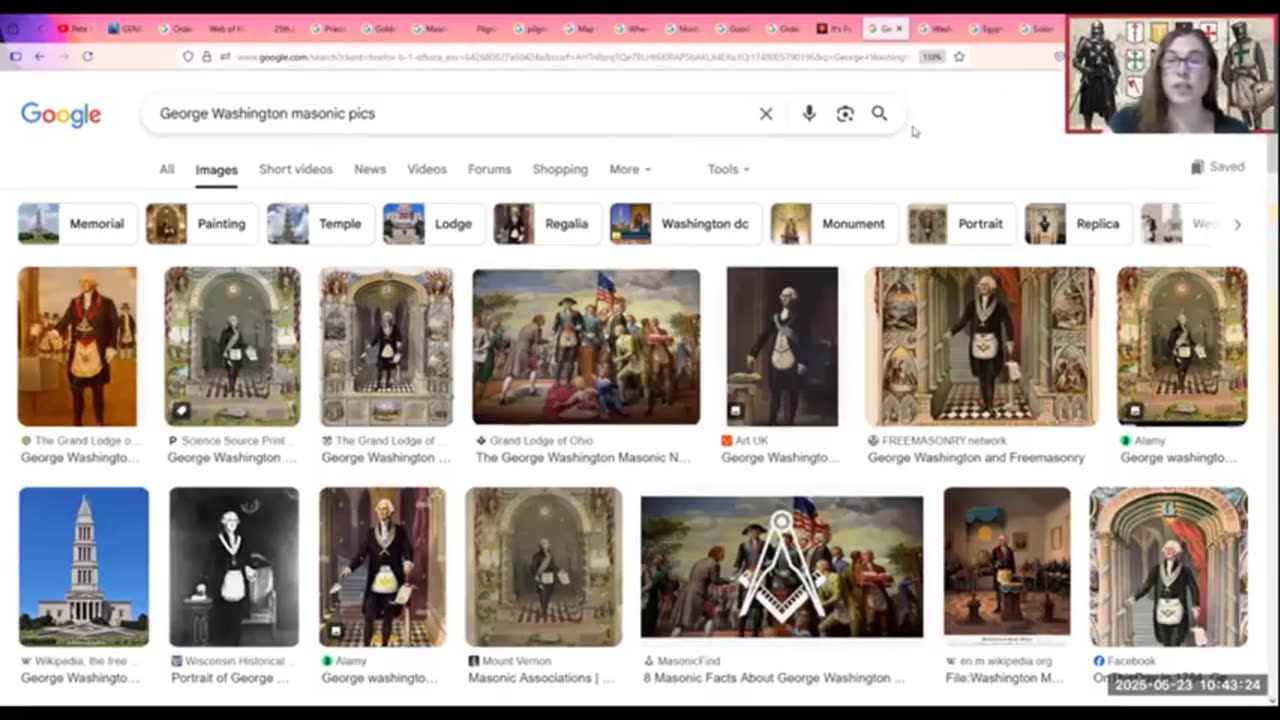Open MasonicFind square and compass image

782,567
